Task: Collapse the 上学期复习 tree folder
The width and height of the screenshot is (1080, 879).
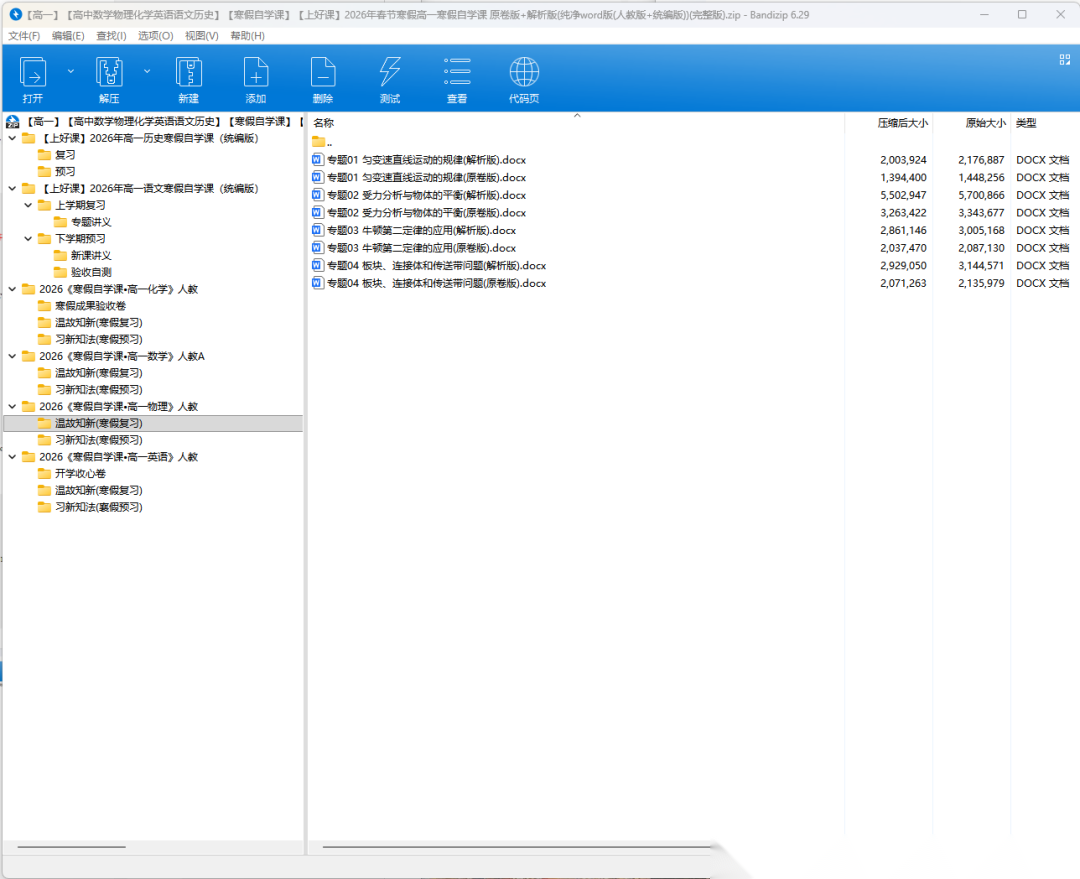Action: (28, 205)
